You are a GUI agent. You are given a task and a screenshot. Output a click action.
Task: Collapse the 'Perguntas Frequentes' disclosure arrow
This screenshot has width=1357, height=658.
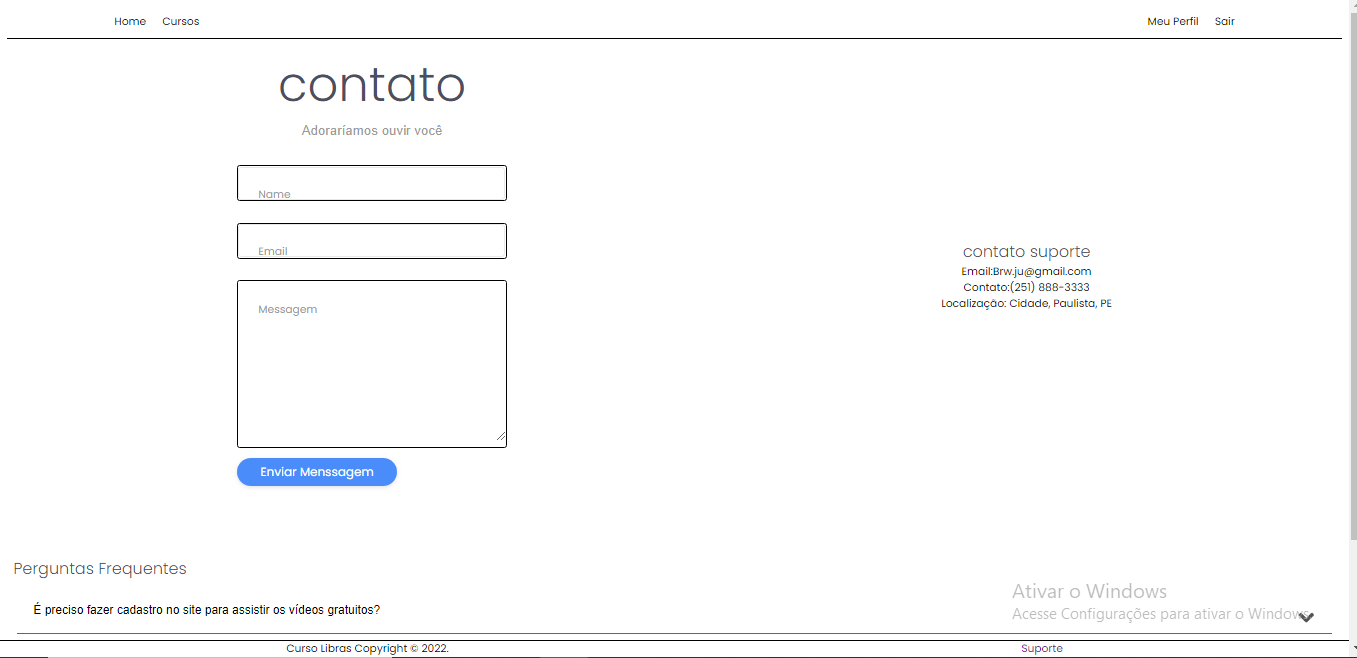pos(1307,617)
